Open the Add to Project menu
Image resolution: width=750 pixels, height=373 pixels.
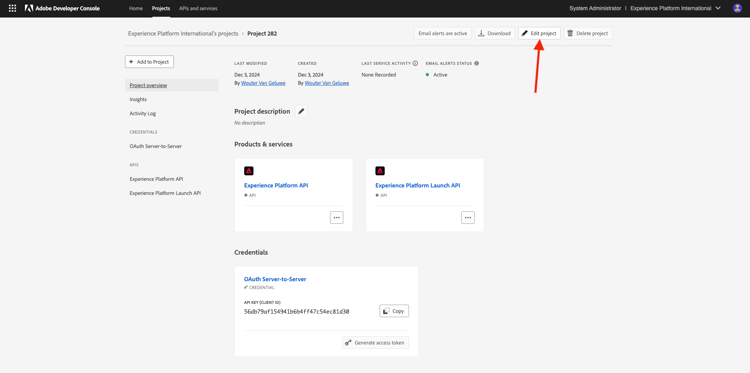(x=149, y=62)
